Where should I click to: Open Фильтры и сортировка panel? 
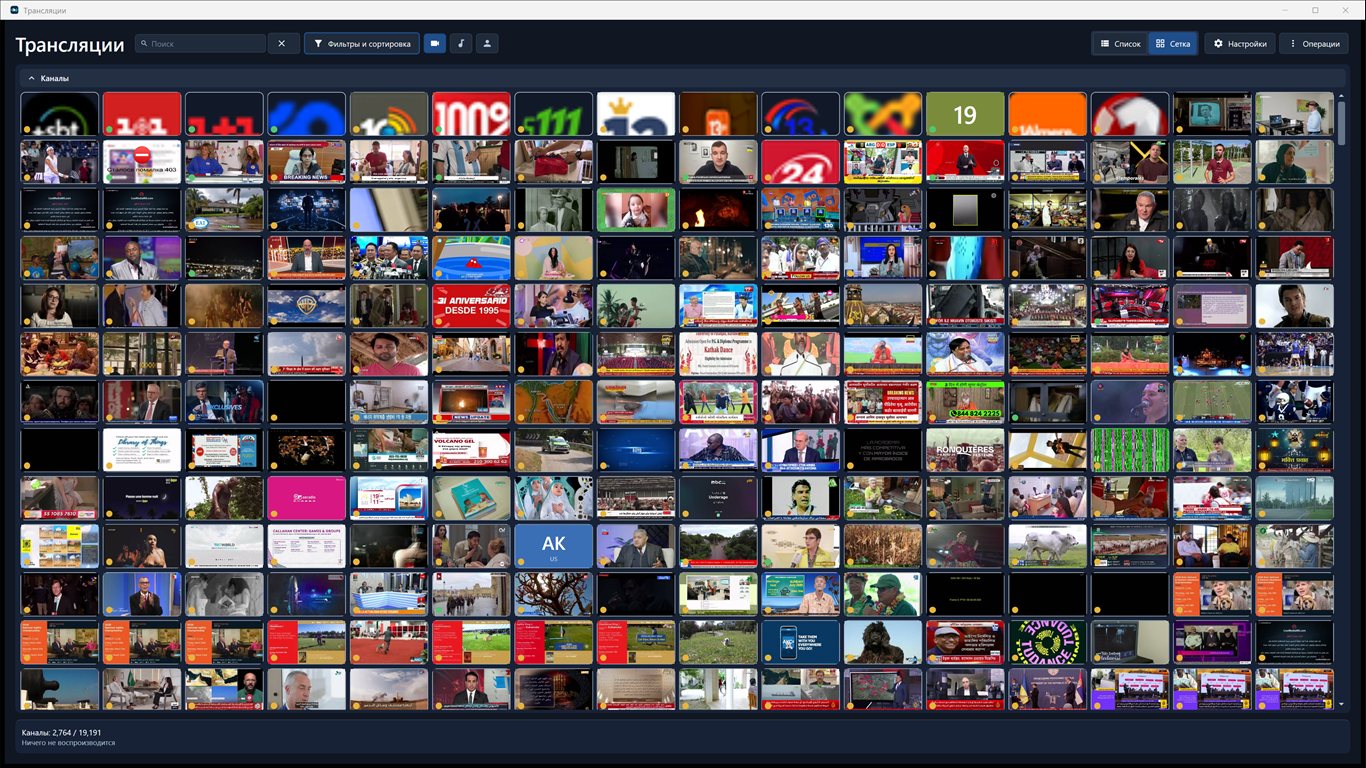pyautogui.click(x=362, y=44)
